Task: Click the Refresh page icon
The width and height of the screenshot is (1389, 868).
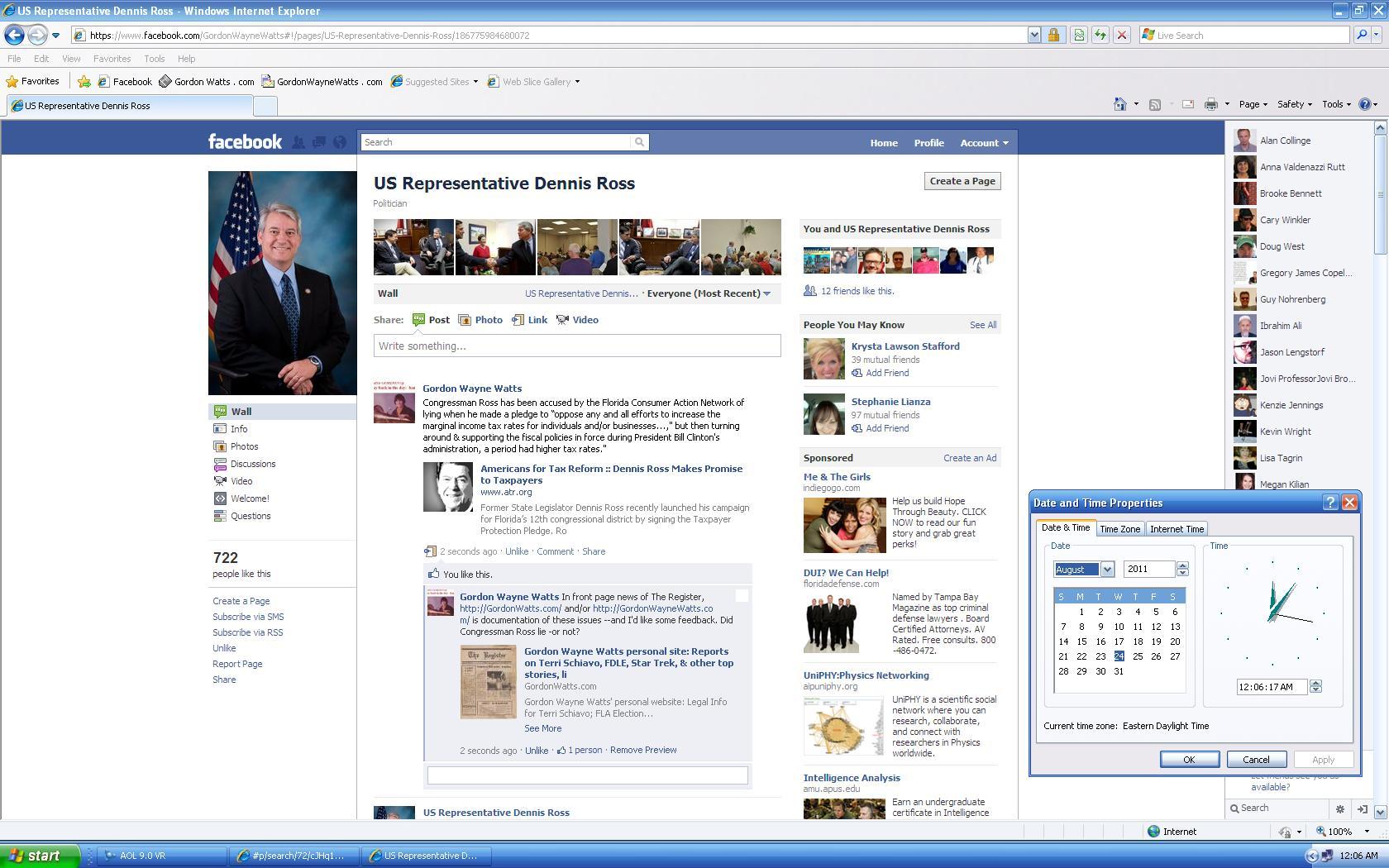Action: [x=1100, y=35]
